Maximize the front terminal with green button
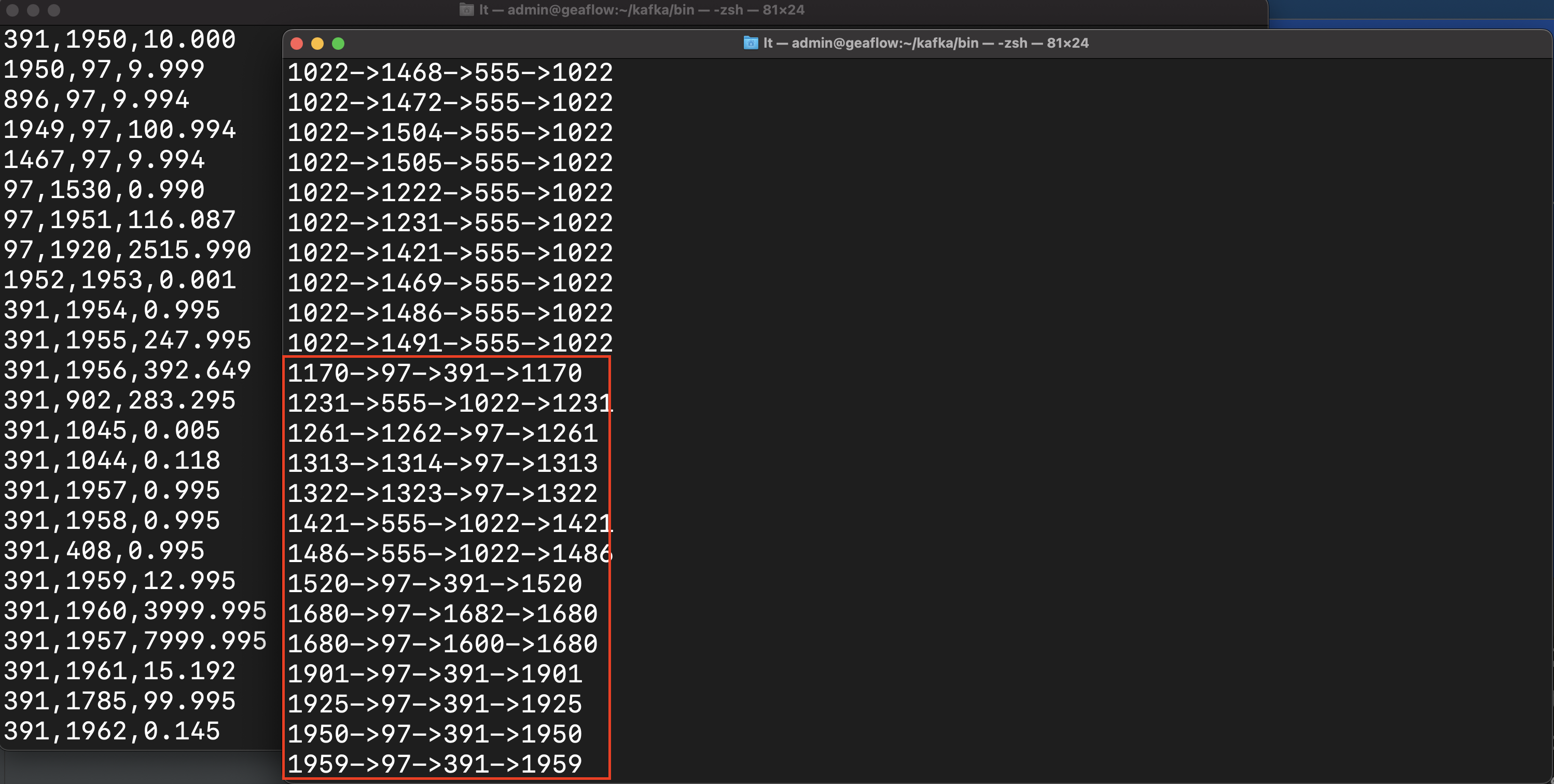This screenshot has height=784, width=1554. [x=338, y=44]
